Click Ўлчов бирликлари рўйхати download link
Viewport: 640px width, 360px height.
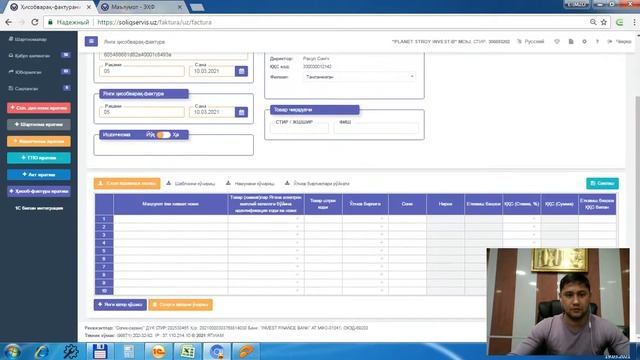tap(317, 184)
